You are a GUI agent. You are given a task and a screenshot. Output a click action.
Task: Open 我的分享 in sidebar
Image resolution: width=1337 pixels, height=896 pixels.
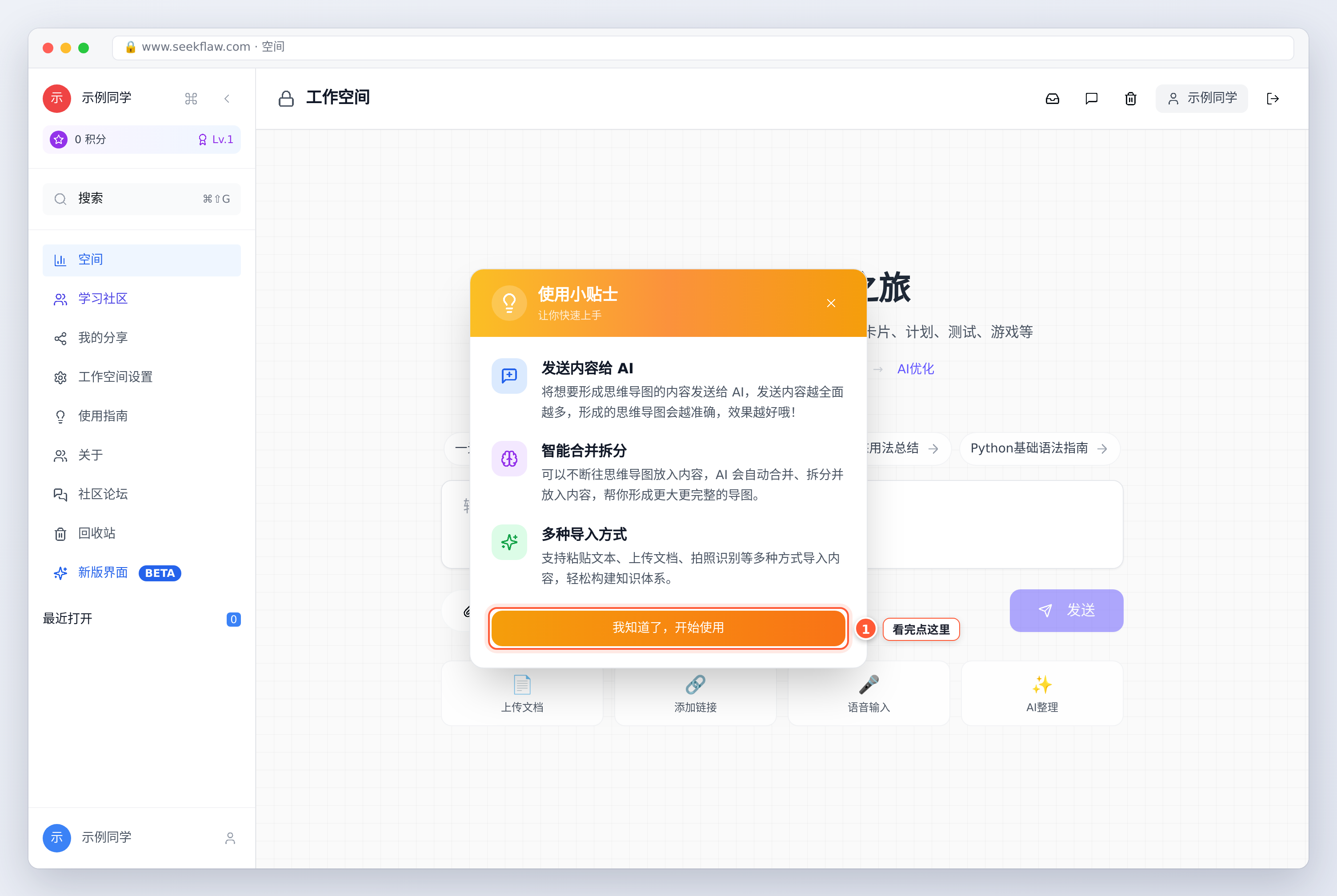pos(142,338)
